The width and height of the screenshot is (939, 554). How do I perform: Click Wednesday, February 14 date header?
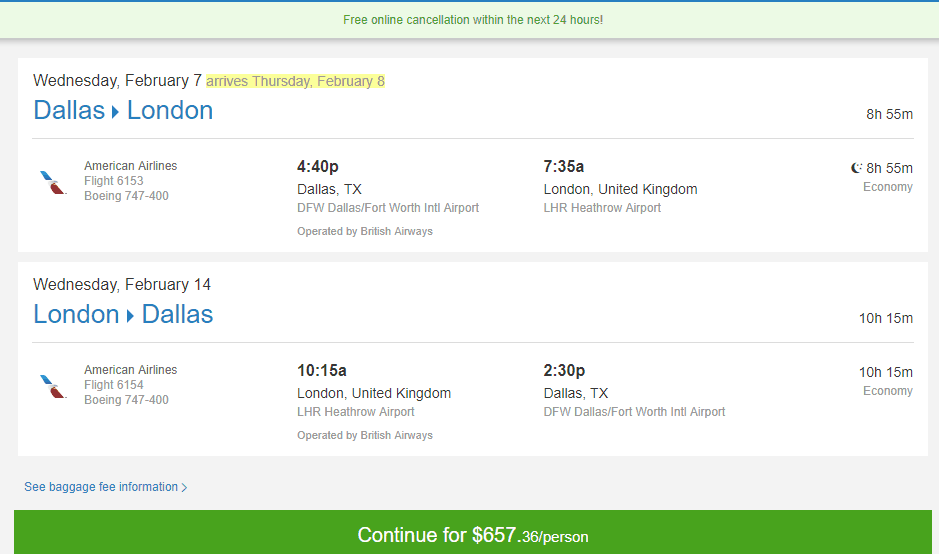122,284
